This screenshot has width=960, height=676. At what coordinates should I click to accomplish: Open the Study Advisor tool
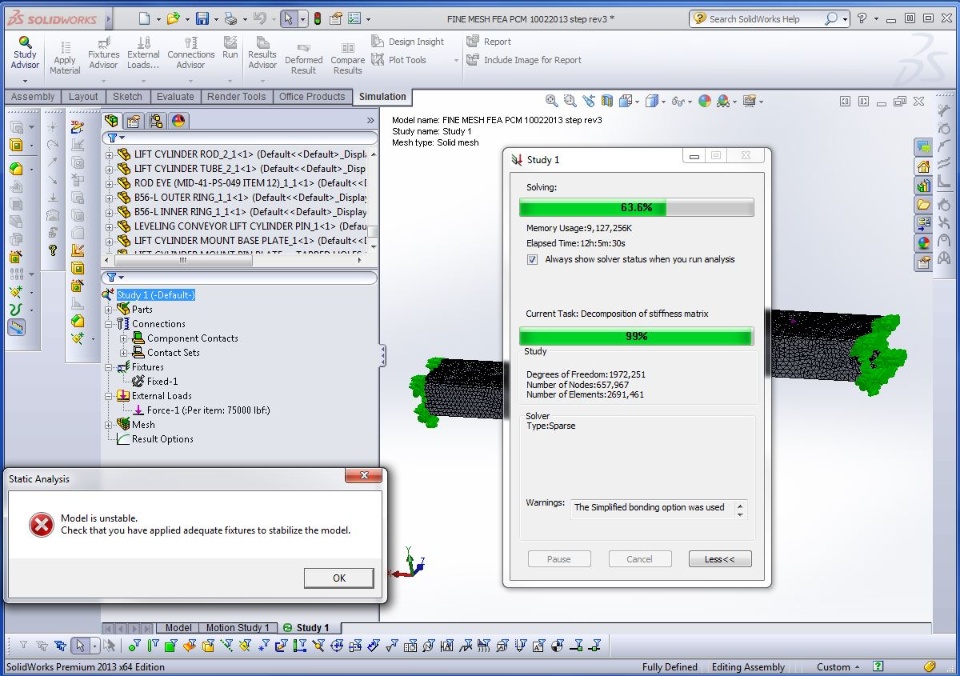tap(24, 53)
